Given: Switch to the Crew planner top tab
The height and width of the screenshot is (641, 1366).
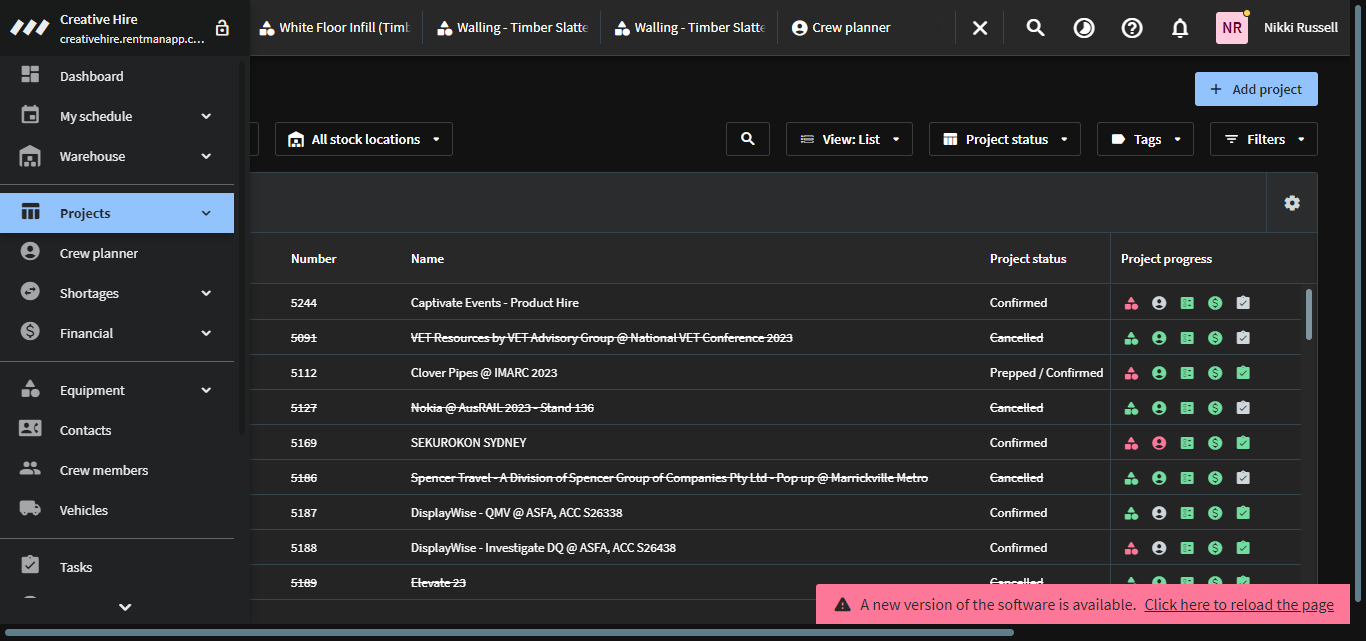Looking at the screenshot, I should pos(840,28).
